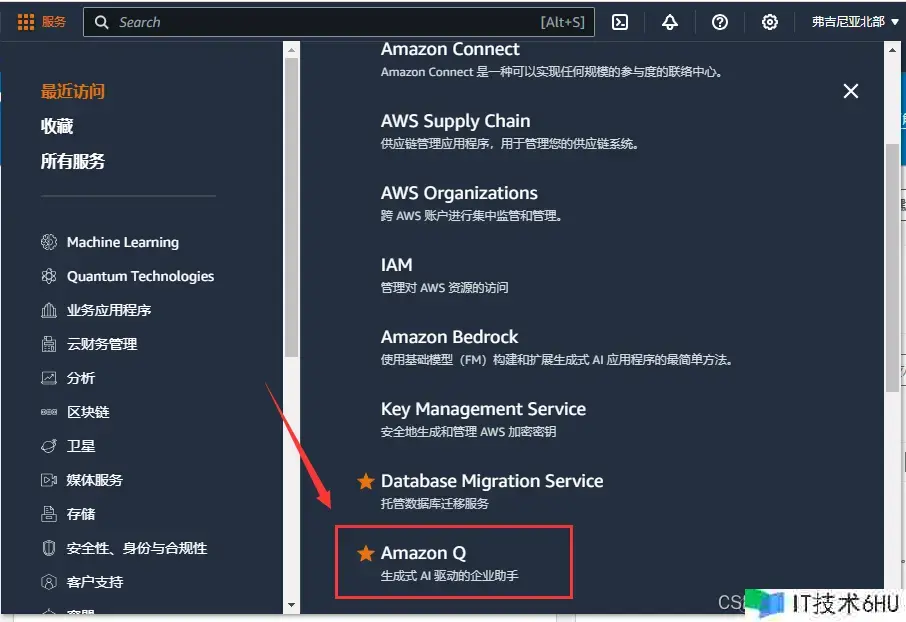Click the 媒体服务 video icon
906x622 pixels.
49,480
